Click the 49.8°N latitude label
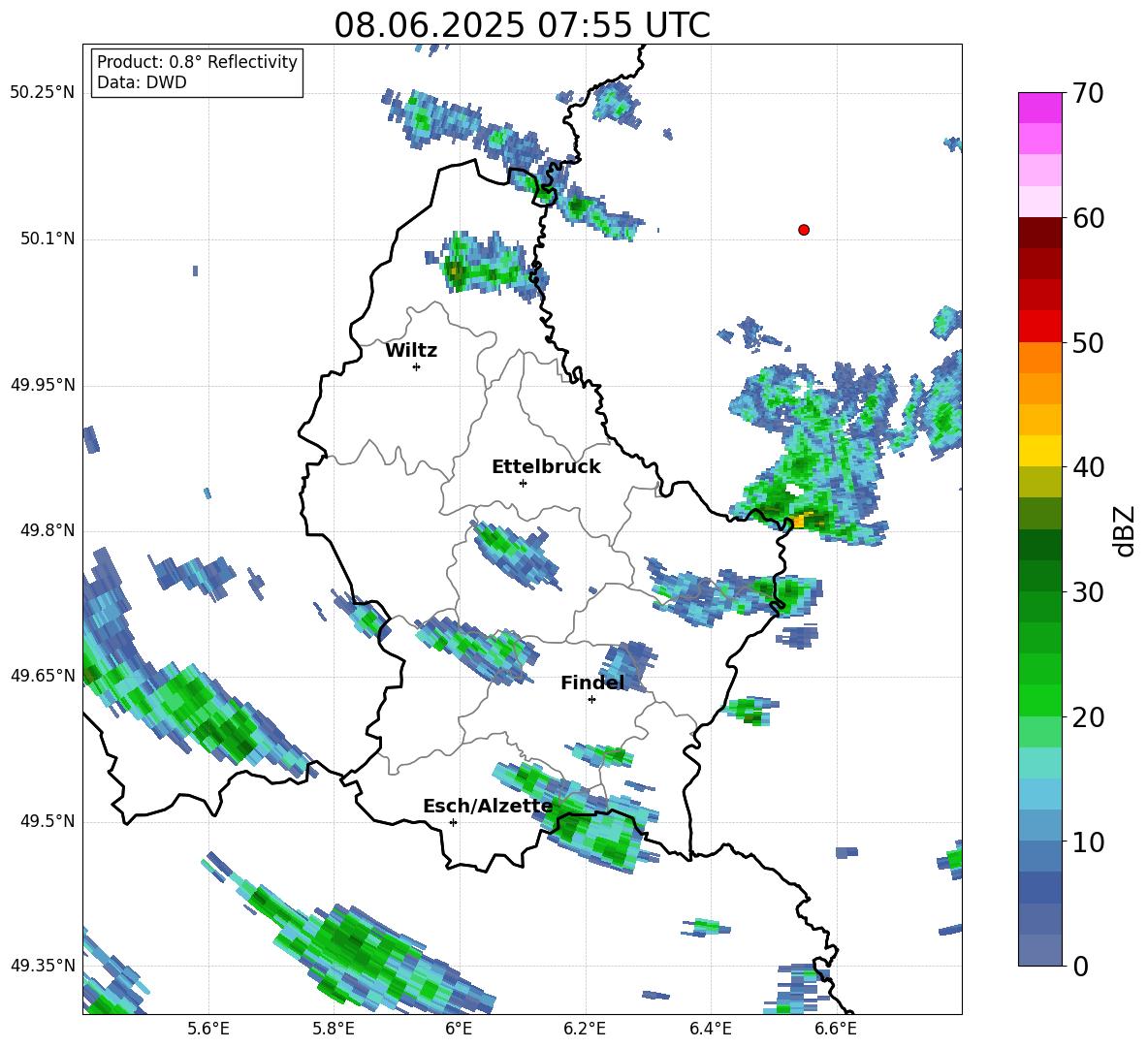Image resolution: width=1148 pixels, height=1048 pixels. 48,530
